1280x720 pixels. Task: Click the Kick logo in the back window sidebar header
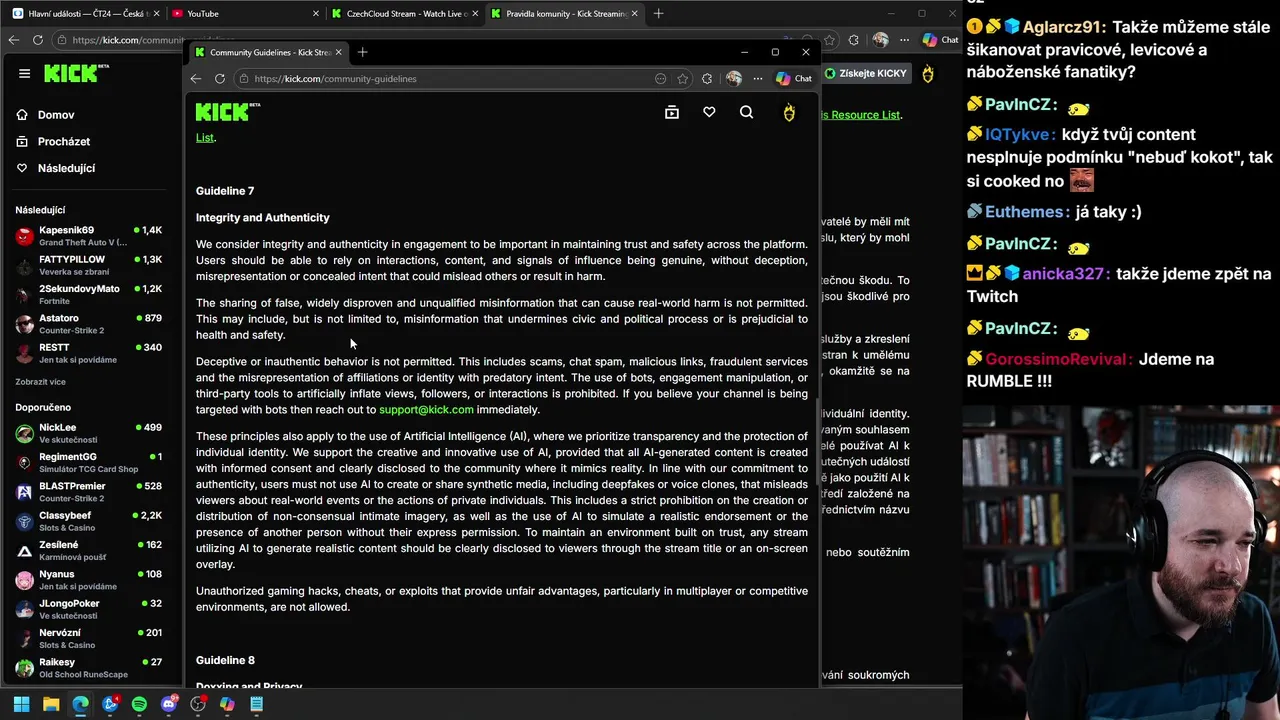coord(77,73)
